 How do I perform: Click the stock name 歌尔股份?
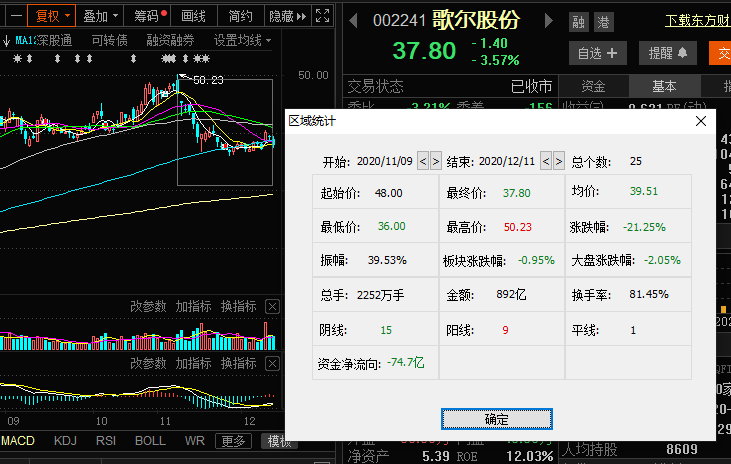(476, 20)
